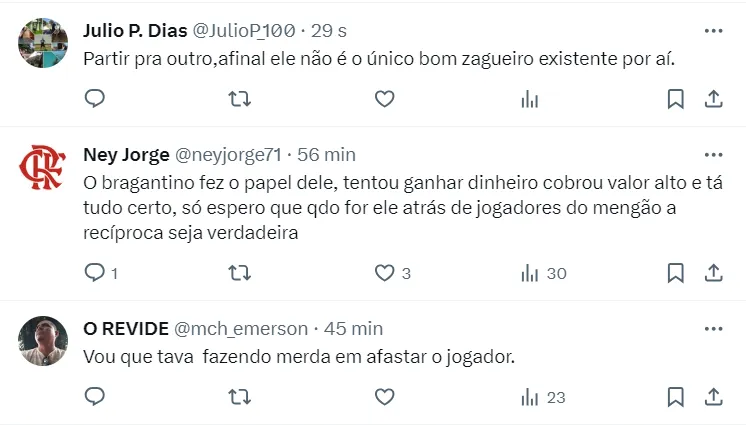Retweet Ney Jorge's post
The height and width of the screenshot is (426, 746).
(x=240, y=273)
